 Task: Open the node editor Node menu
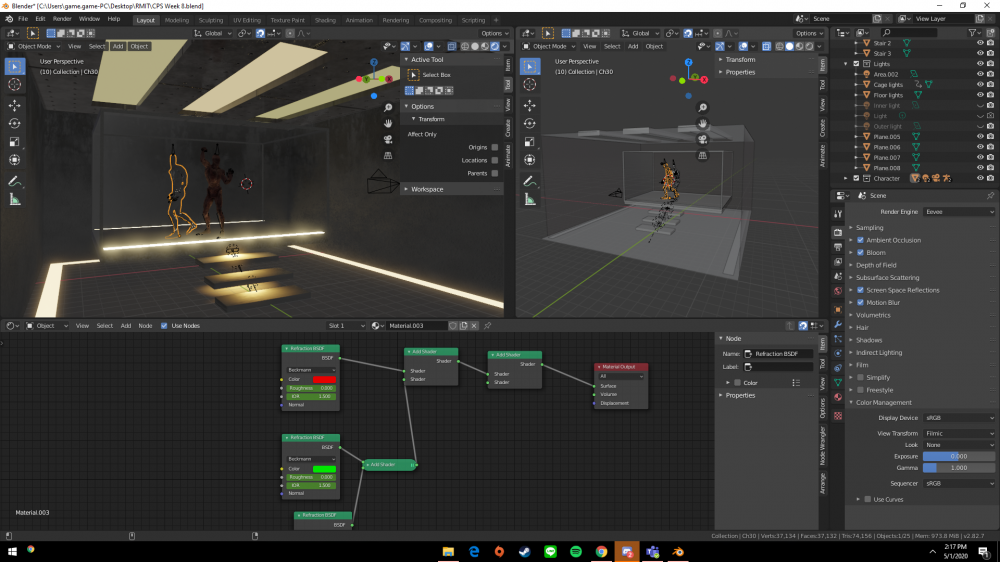[x=145, y=326]
